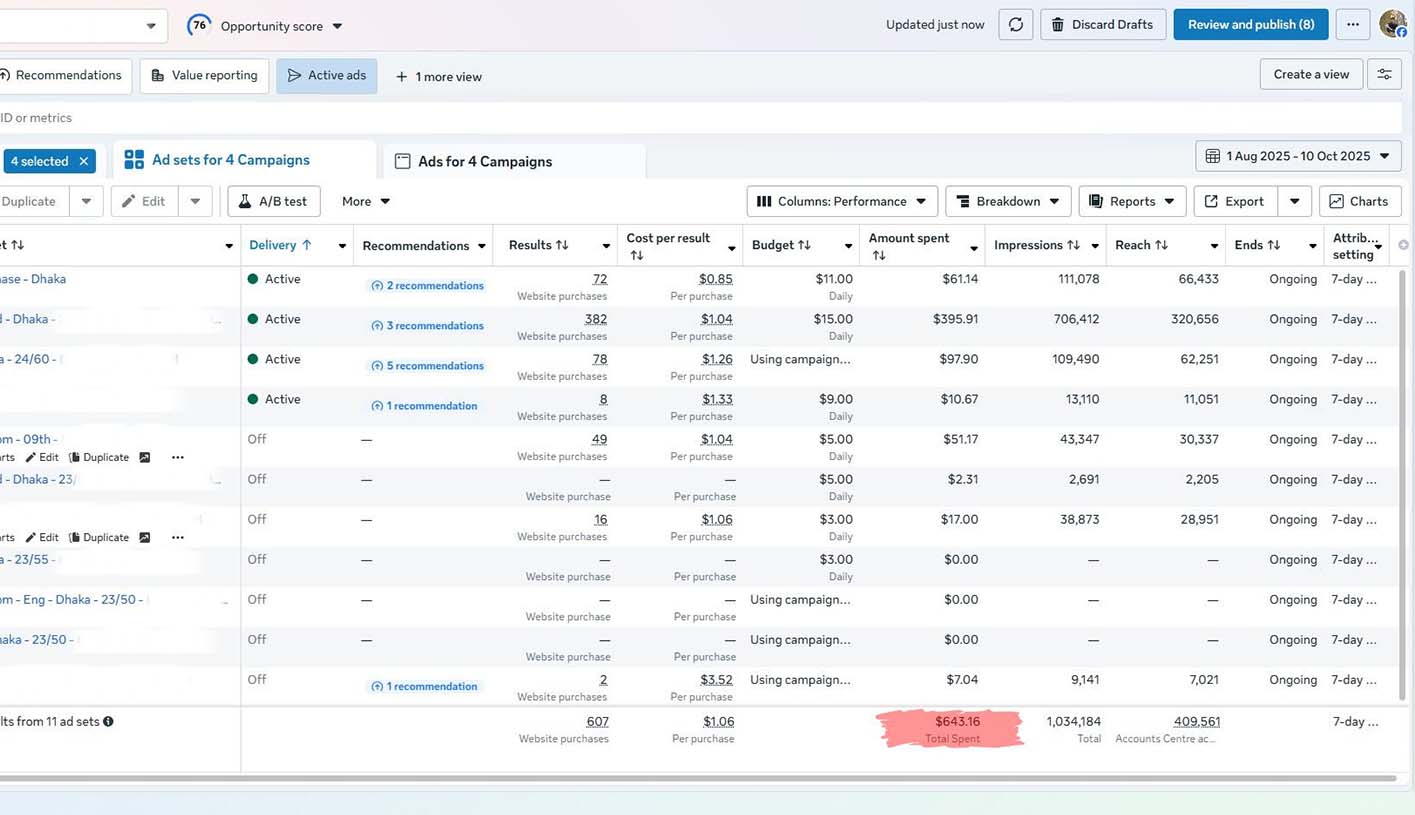Switch to Ads for 4 Campaigns tab

pos(484,161)
